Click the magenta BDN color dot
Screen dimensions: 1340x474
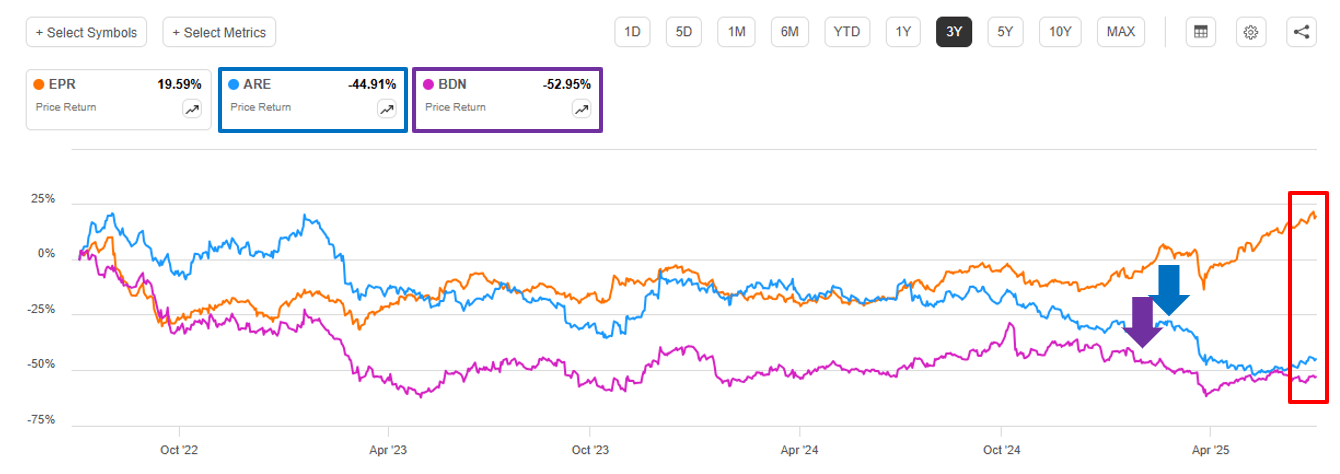429,85
